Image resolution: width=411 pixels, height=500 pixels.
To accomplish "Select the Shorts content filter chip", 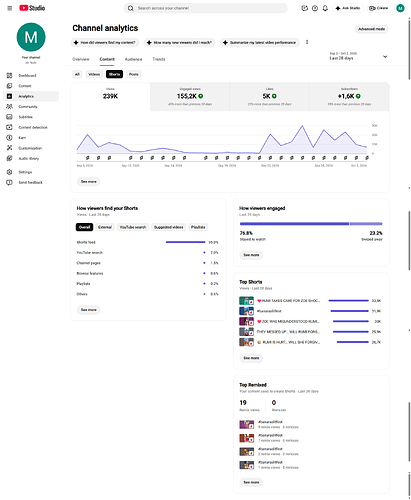I will pyautogui.click(x=114, y=74).
